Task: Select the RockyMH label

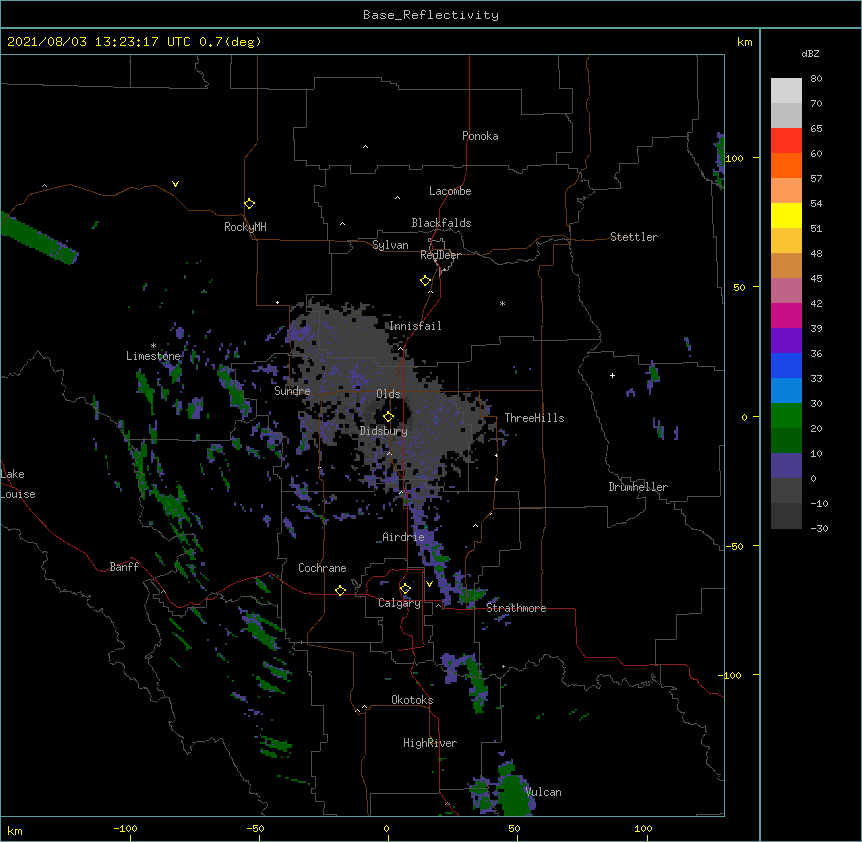Action: tap(245, 227)
